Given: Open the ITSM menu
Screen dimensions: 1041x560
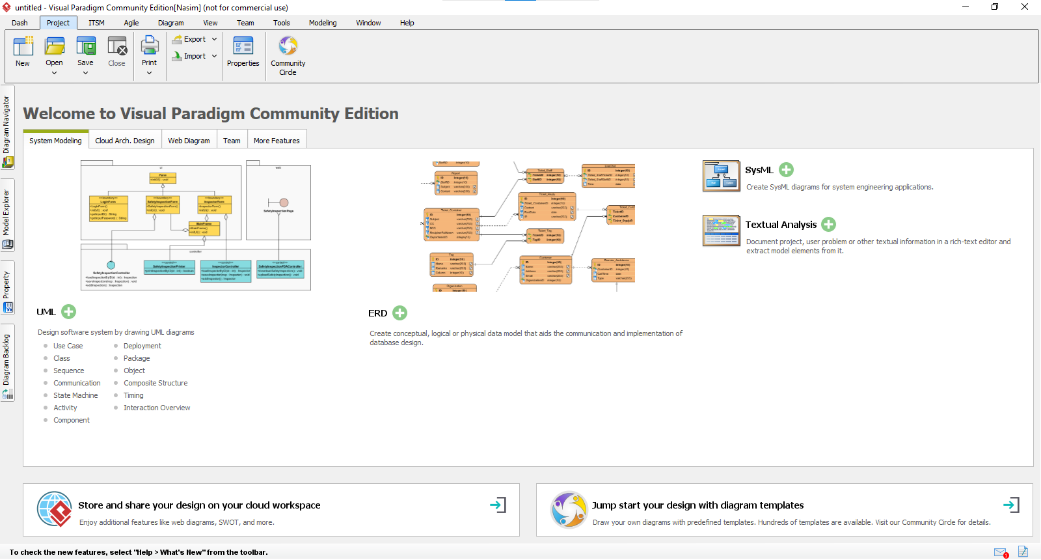Looking at the screenshot, I should [x=96, y=23].
